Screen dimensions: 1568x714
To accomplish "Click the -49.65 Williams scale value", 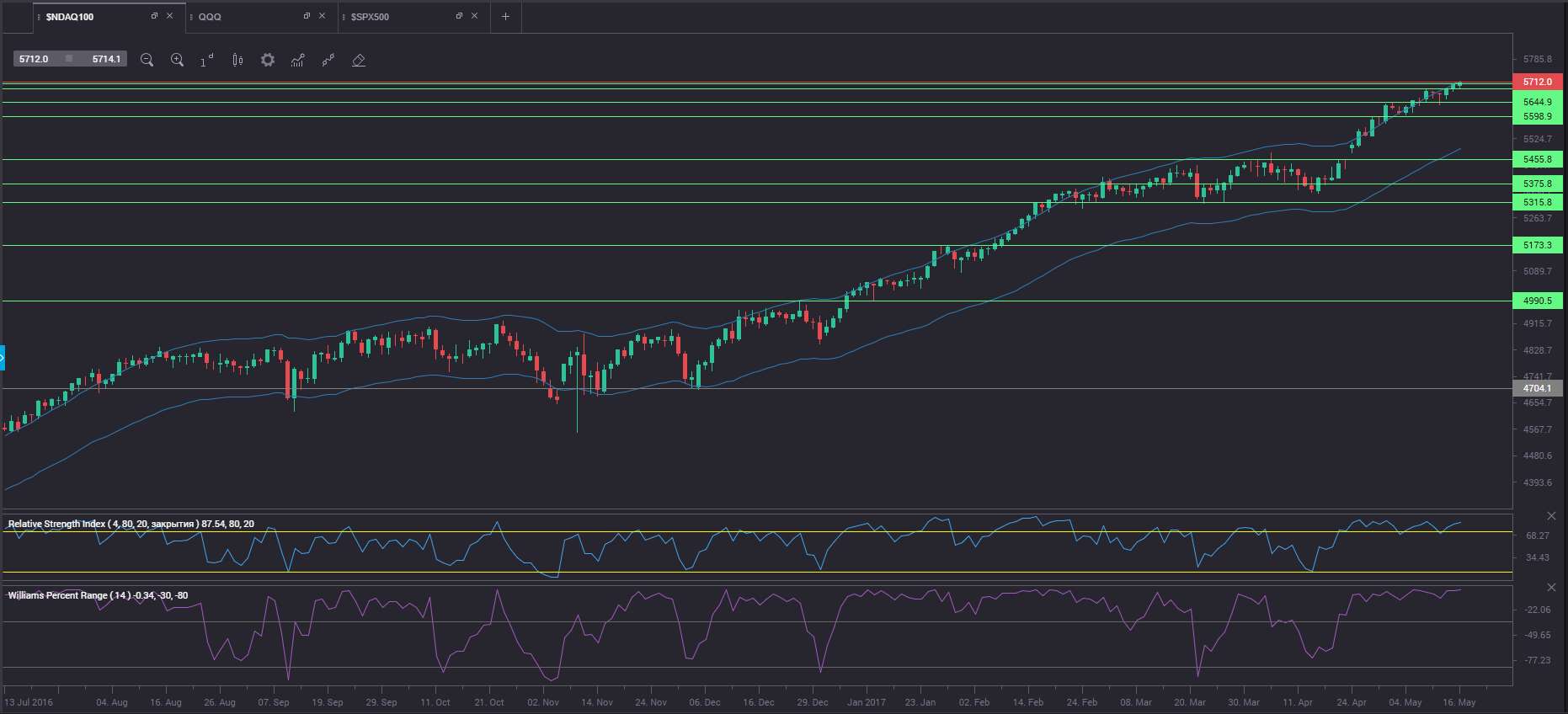I will click(x=1538, y=635).
